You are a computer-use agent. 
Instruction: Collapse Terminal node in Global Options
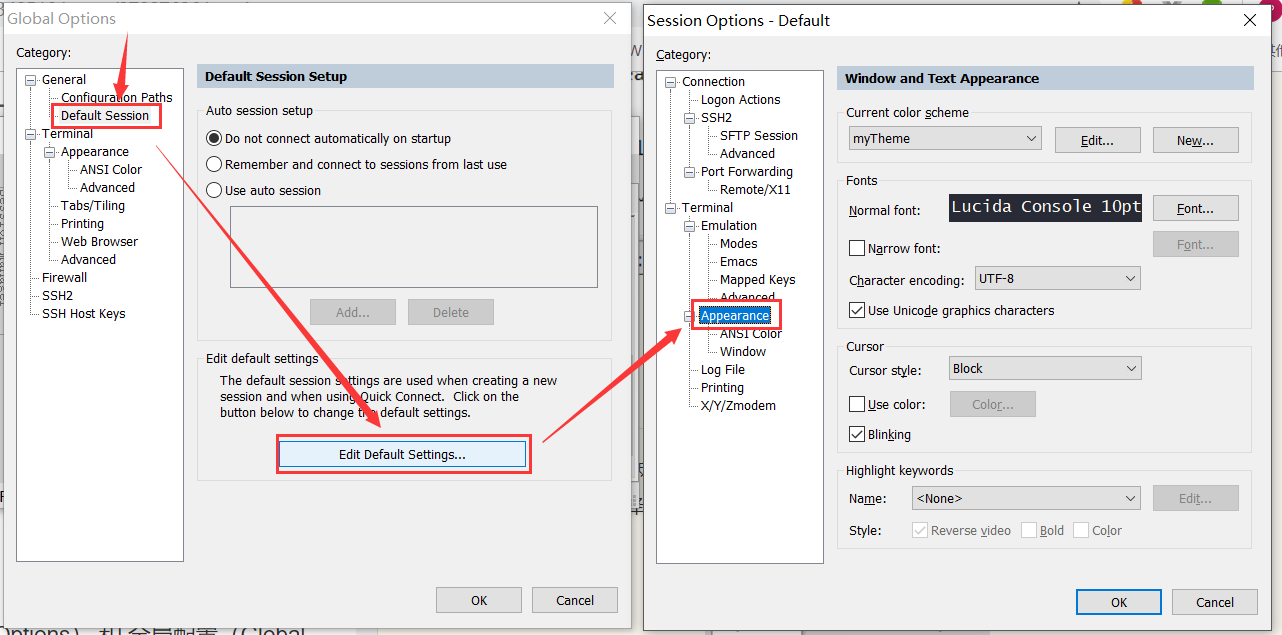tap(30, 134)
